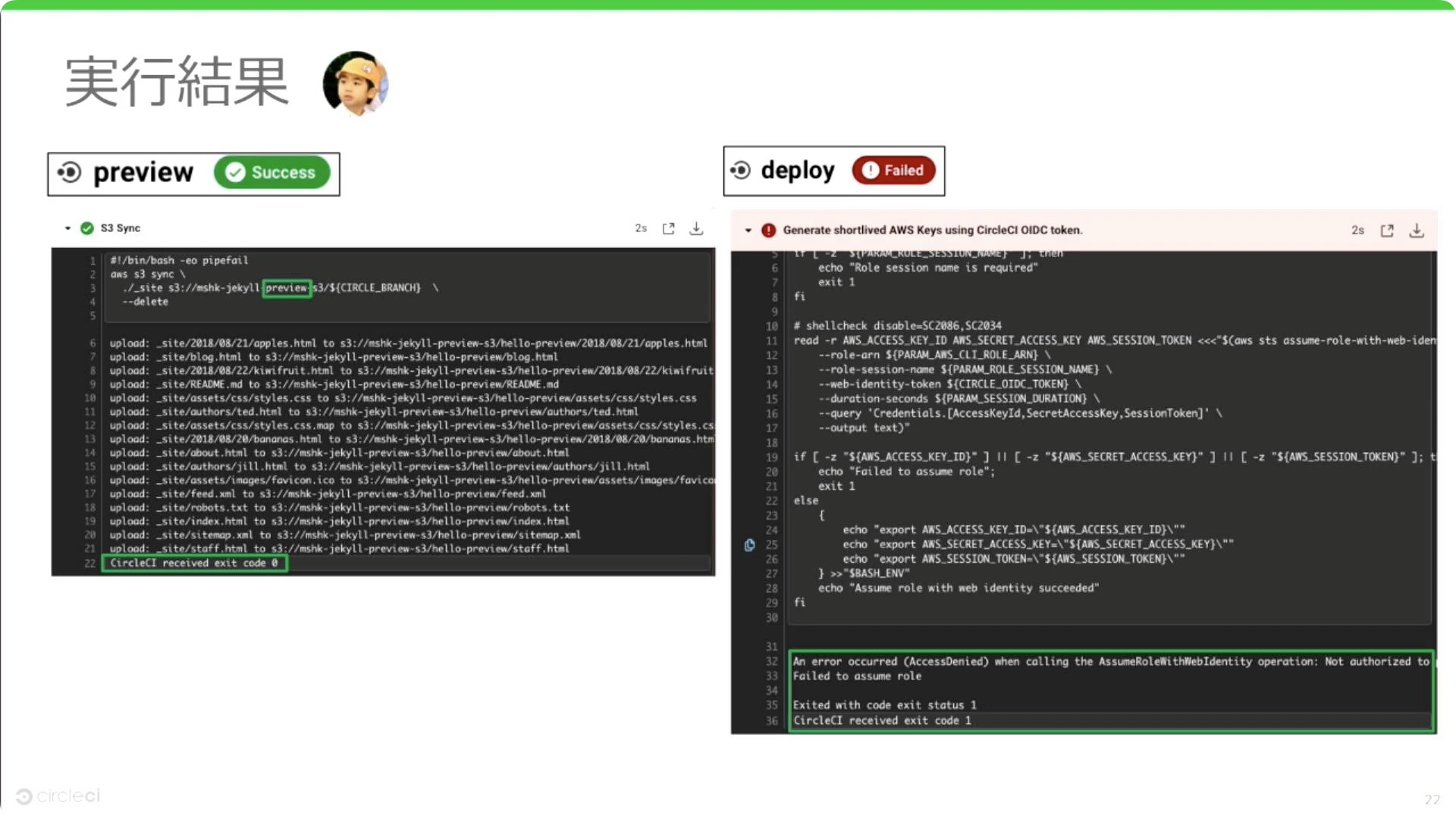This screenshot has height=819, width=1456.
Task: Click the copy icon next to line 25
Action: point(749,544)
